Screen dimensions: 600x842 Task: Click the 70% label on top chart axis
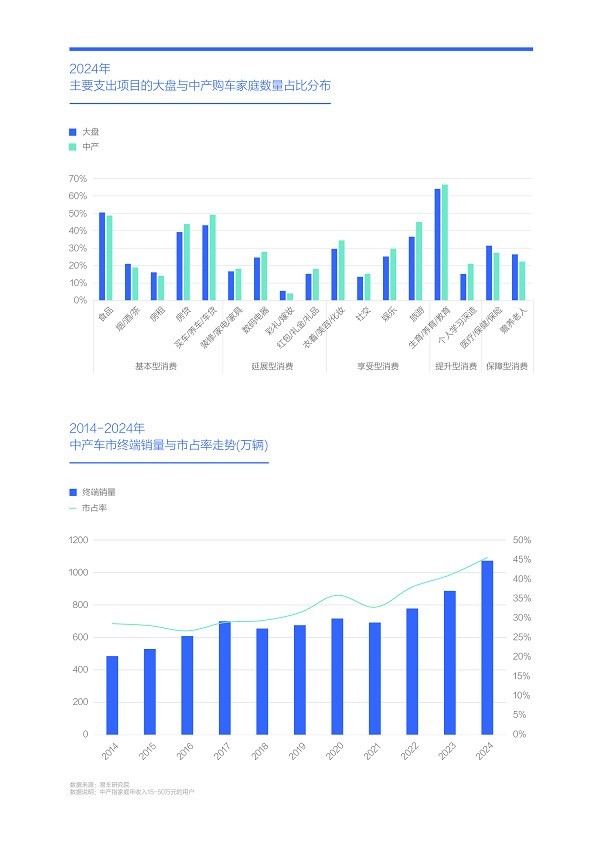point(77,178)
